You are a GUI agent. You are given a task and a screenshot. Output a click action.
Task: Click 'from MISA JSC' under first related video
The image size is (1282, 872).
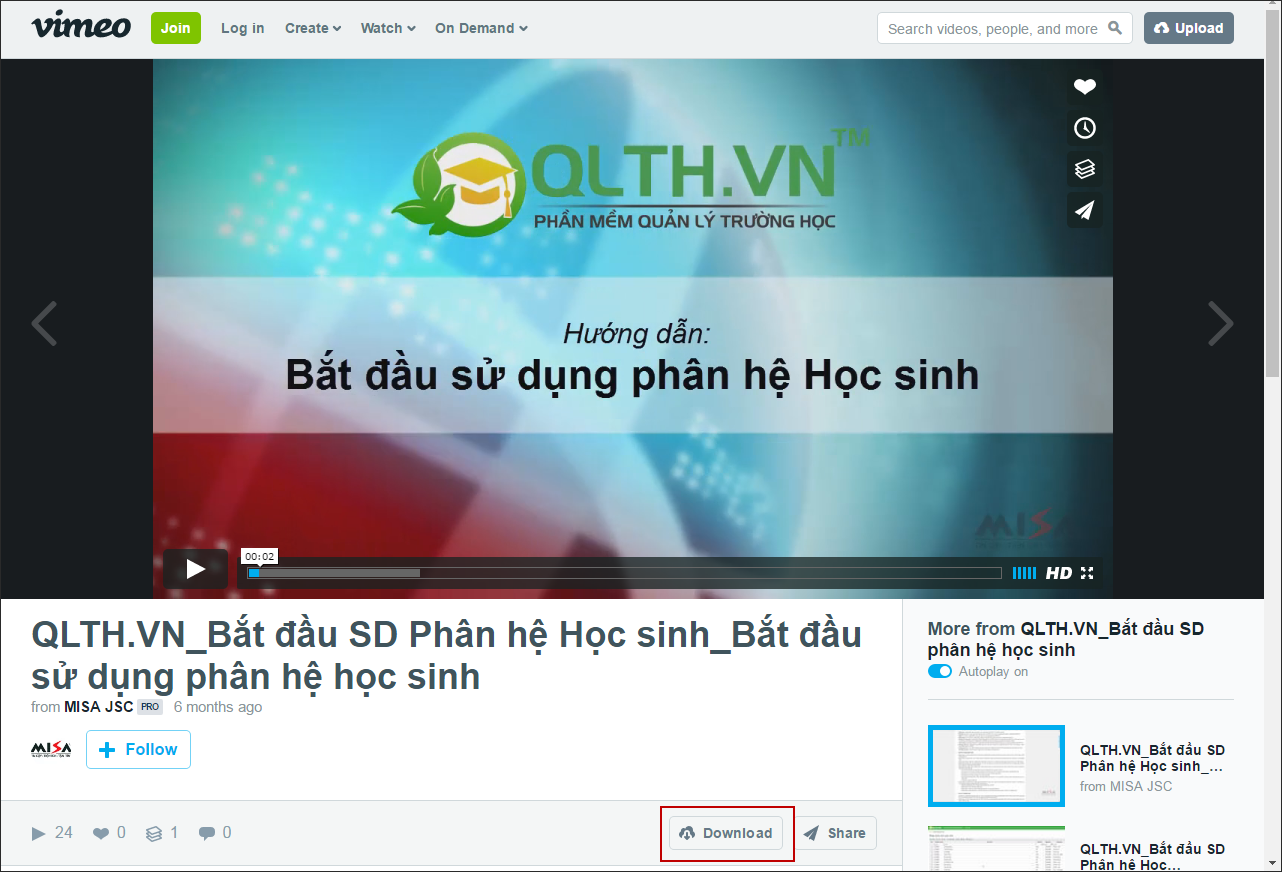1126,786
